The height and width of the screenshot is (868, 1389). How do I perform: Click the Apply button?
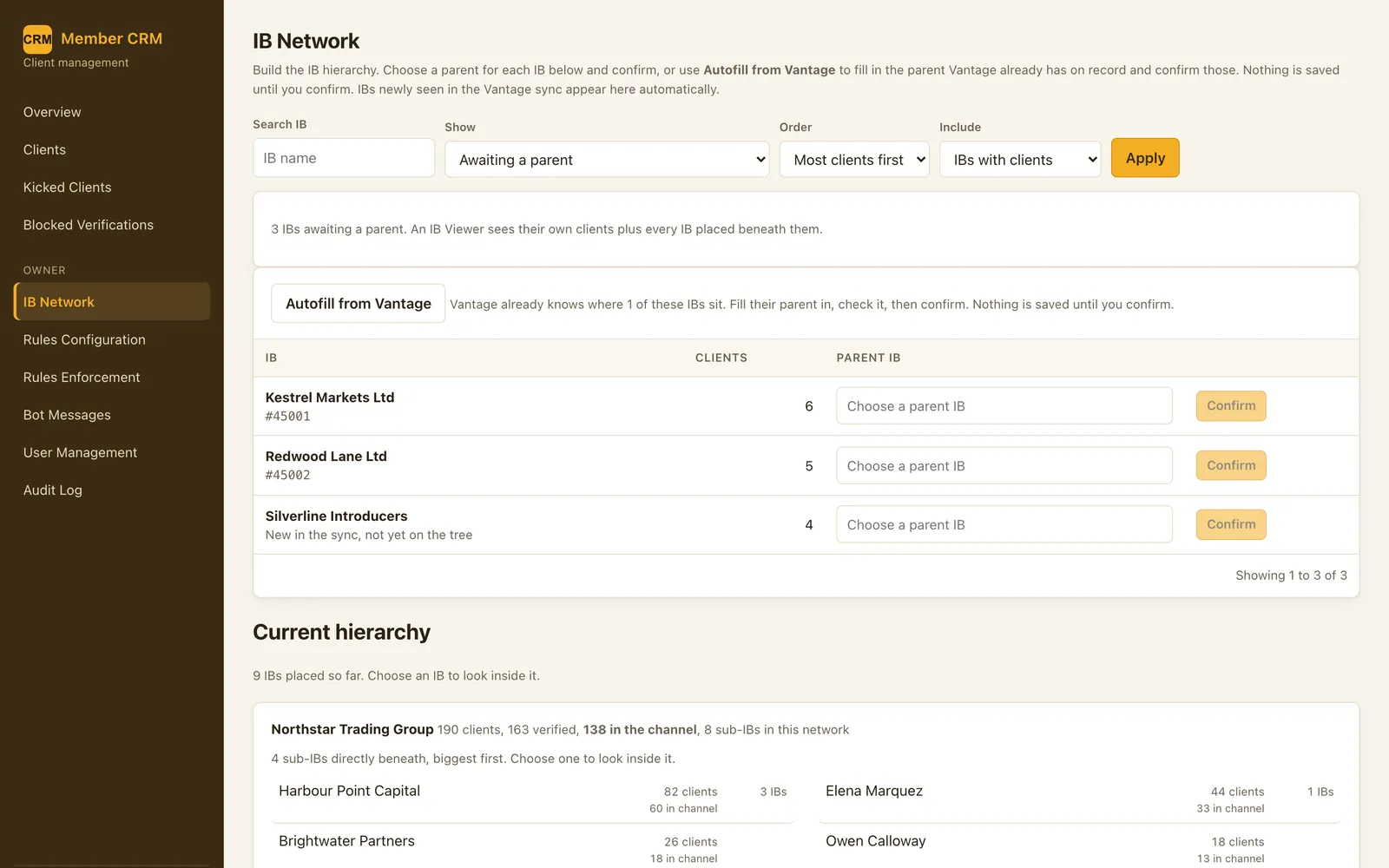coord(1145,158)
